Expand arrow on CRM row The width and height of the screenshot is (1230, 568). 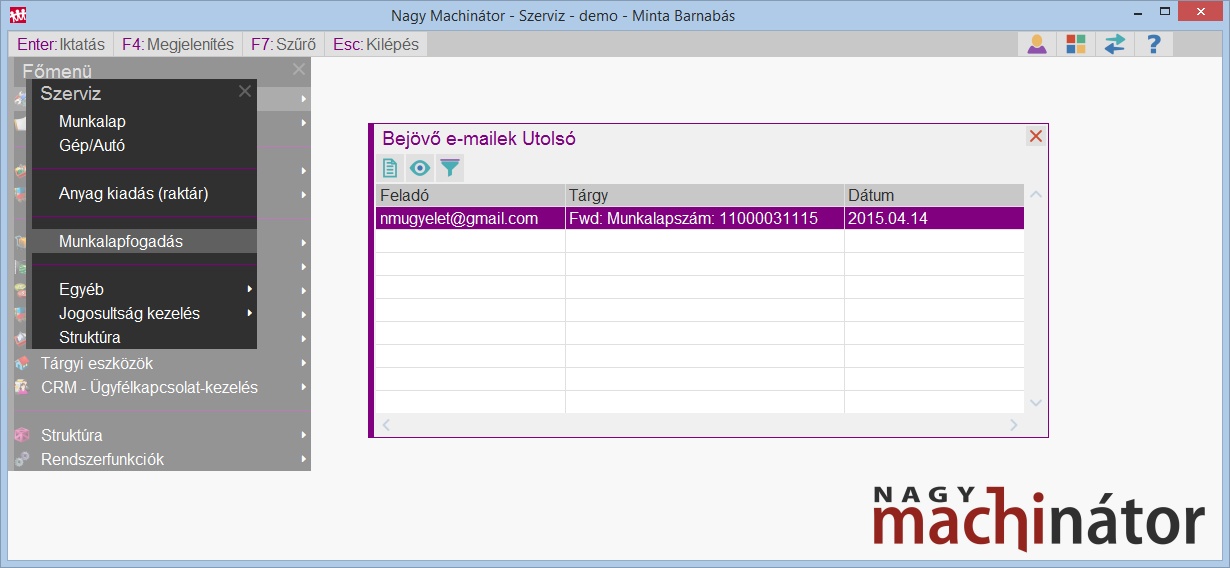coord(303,387)
